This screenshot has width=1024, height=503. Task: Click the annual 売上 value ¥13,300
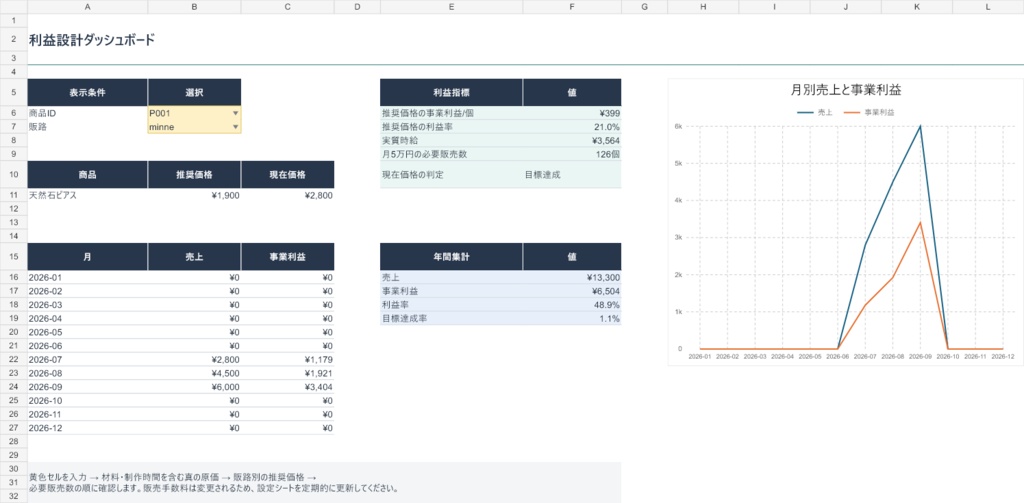tap(572, 277)
